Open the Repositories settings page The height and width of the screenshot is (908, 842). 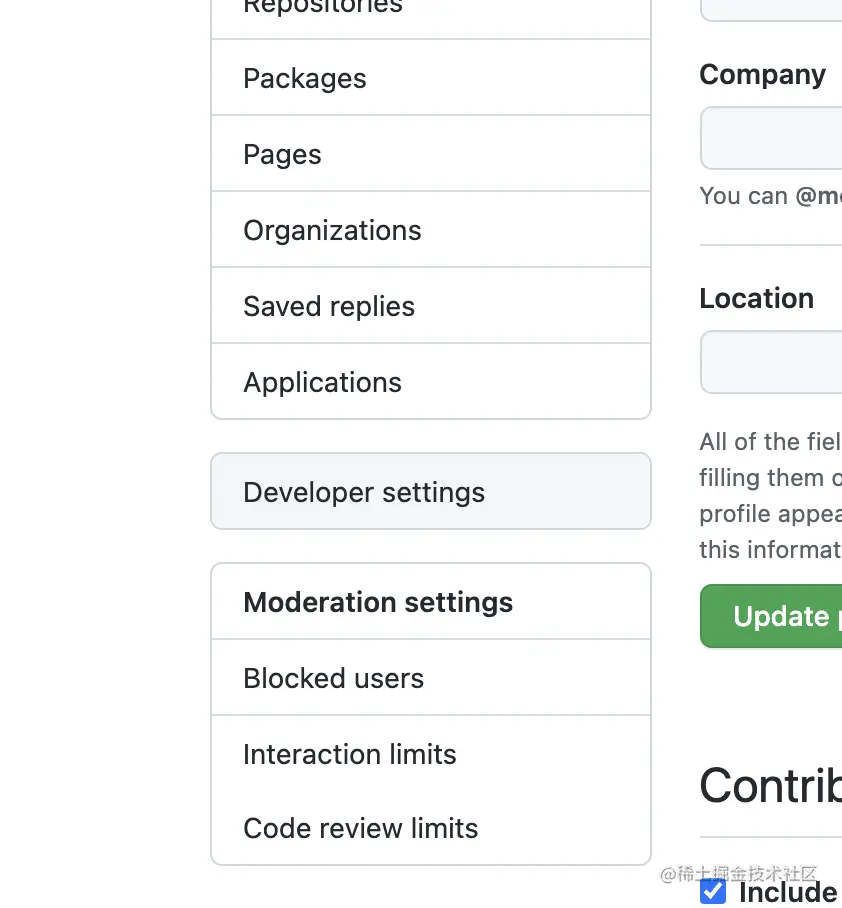[x=322, y=8]
